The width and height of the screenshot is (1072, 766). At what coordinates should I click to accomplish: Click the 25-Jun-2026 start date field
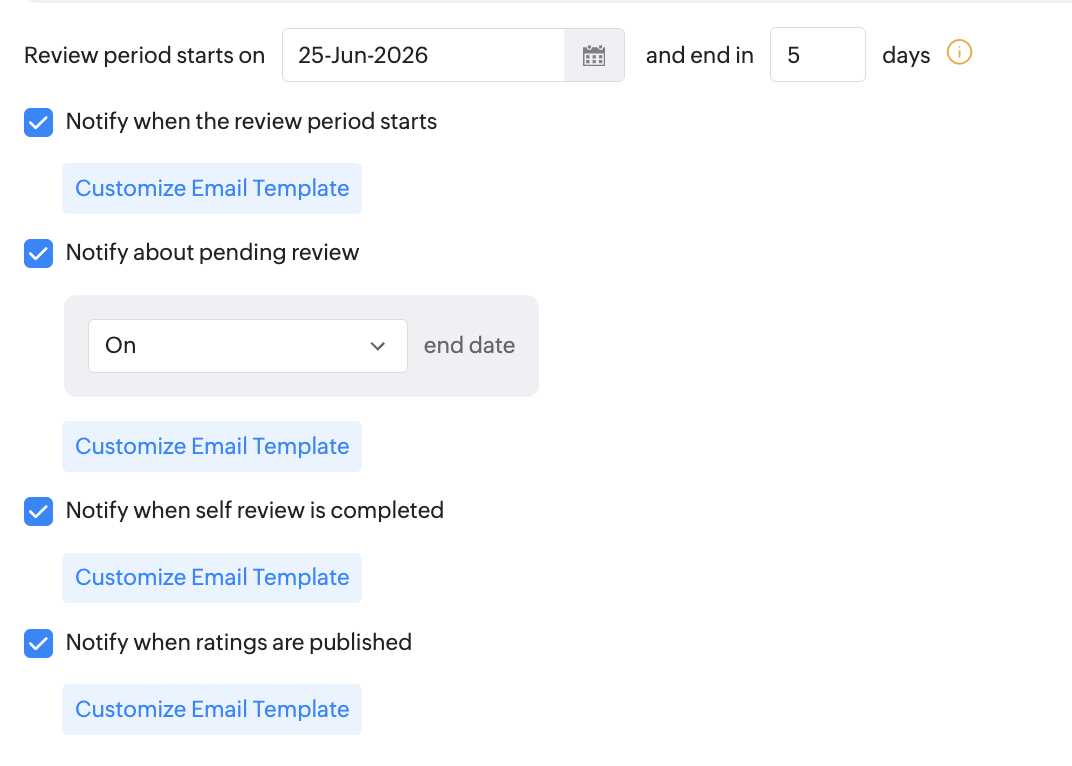[424, 56]
